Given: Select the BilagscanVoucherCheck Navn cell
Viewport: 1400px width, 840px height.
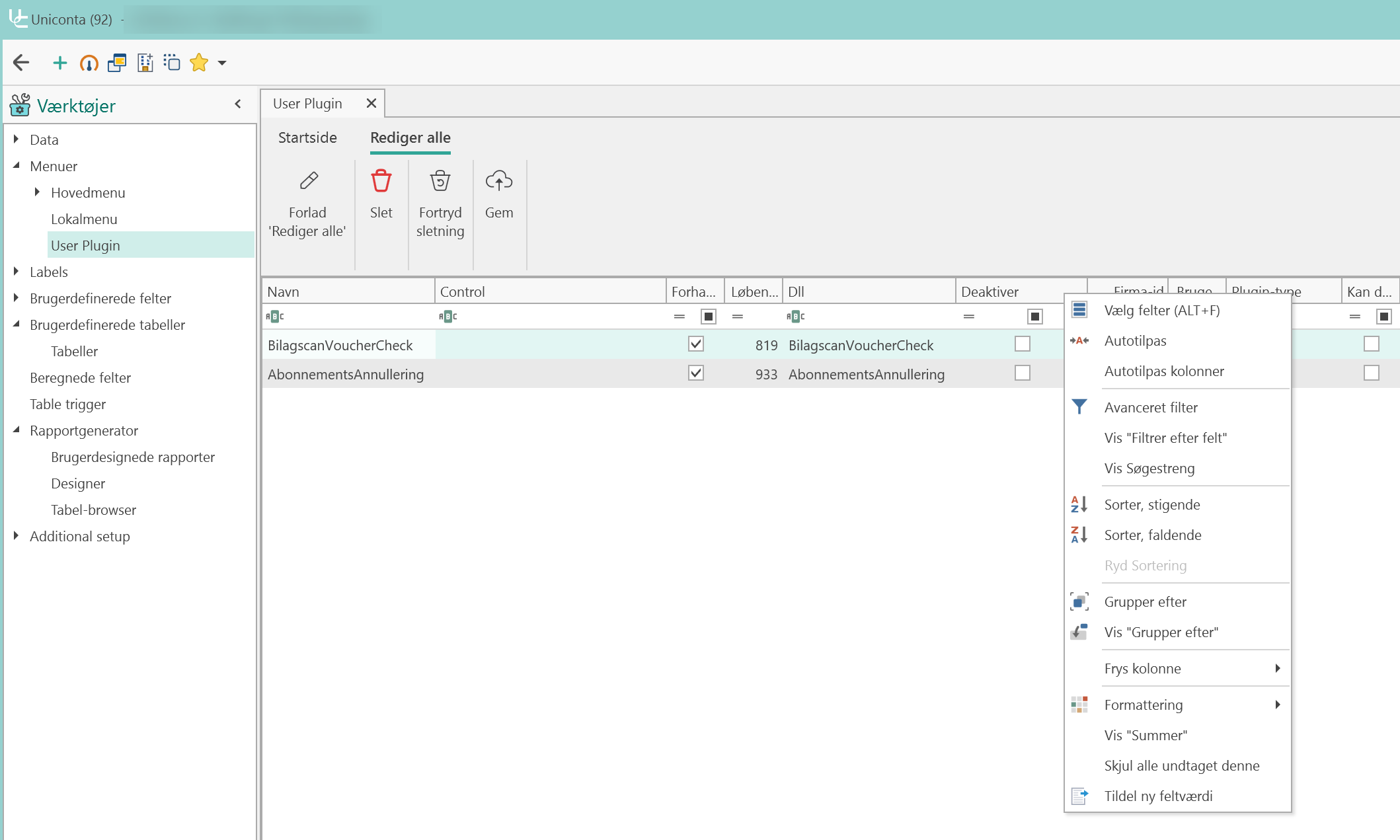Looking at the screenshot, I should click(348, 345).
